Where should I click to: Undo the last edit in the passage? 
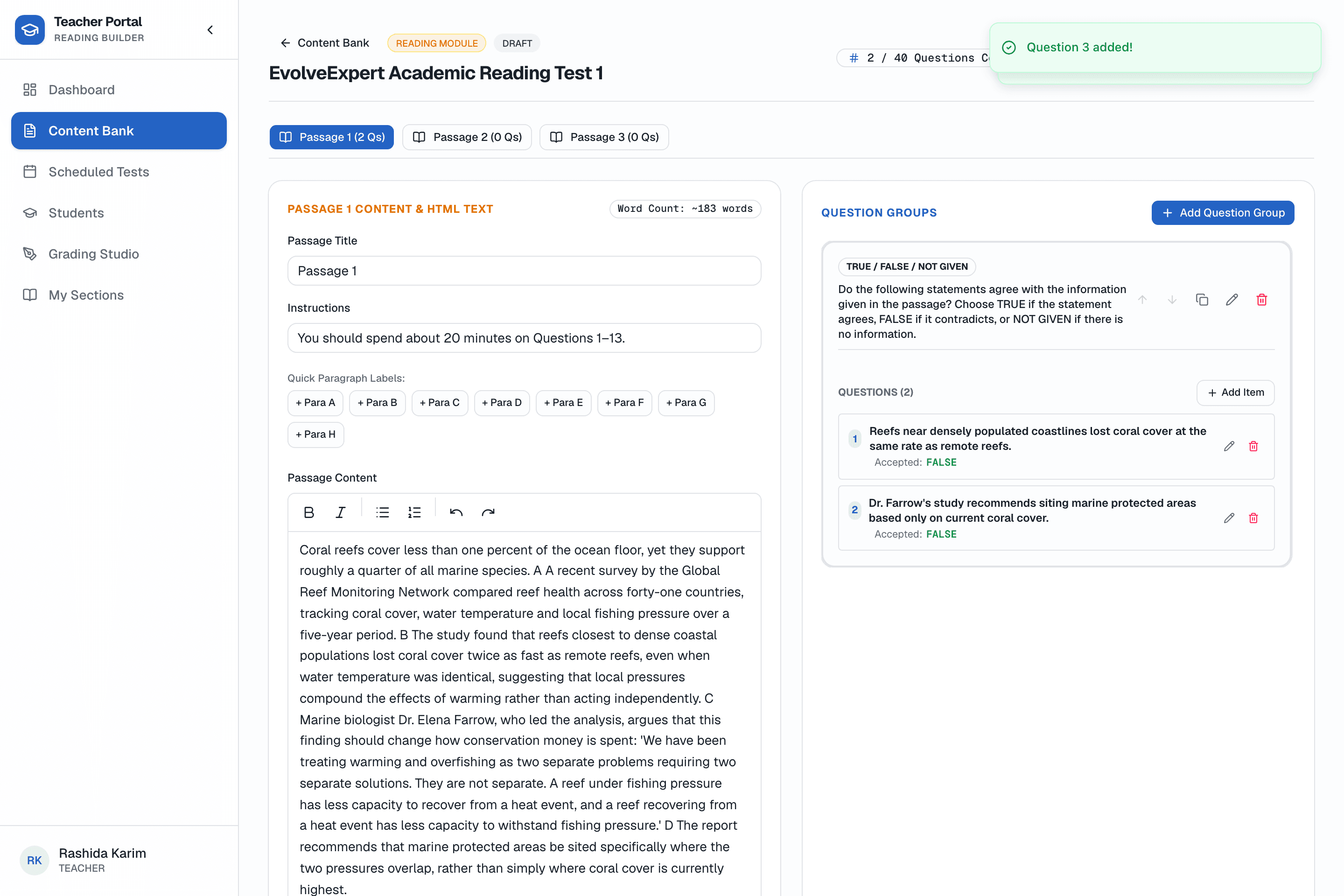pyautogui.click(x=456, y=512)
